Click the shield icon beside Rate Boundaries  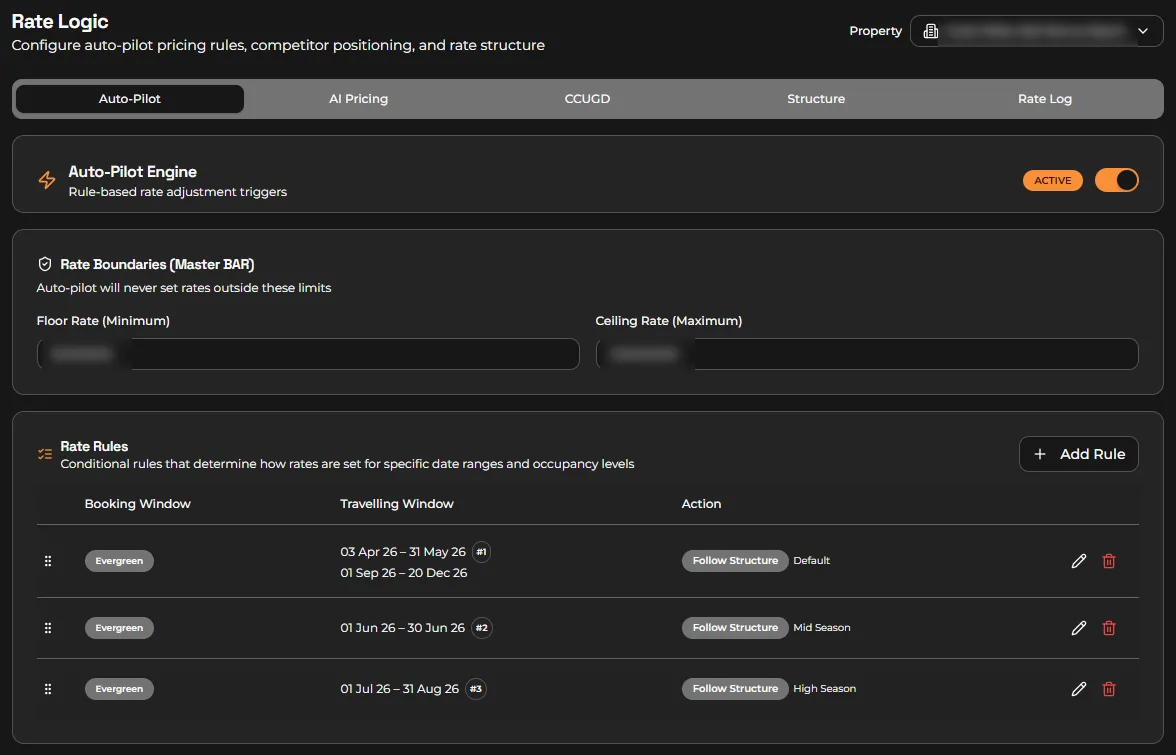click(x=45, y=264)
